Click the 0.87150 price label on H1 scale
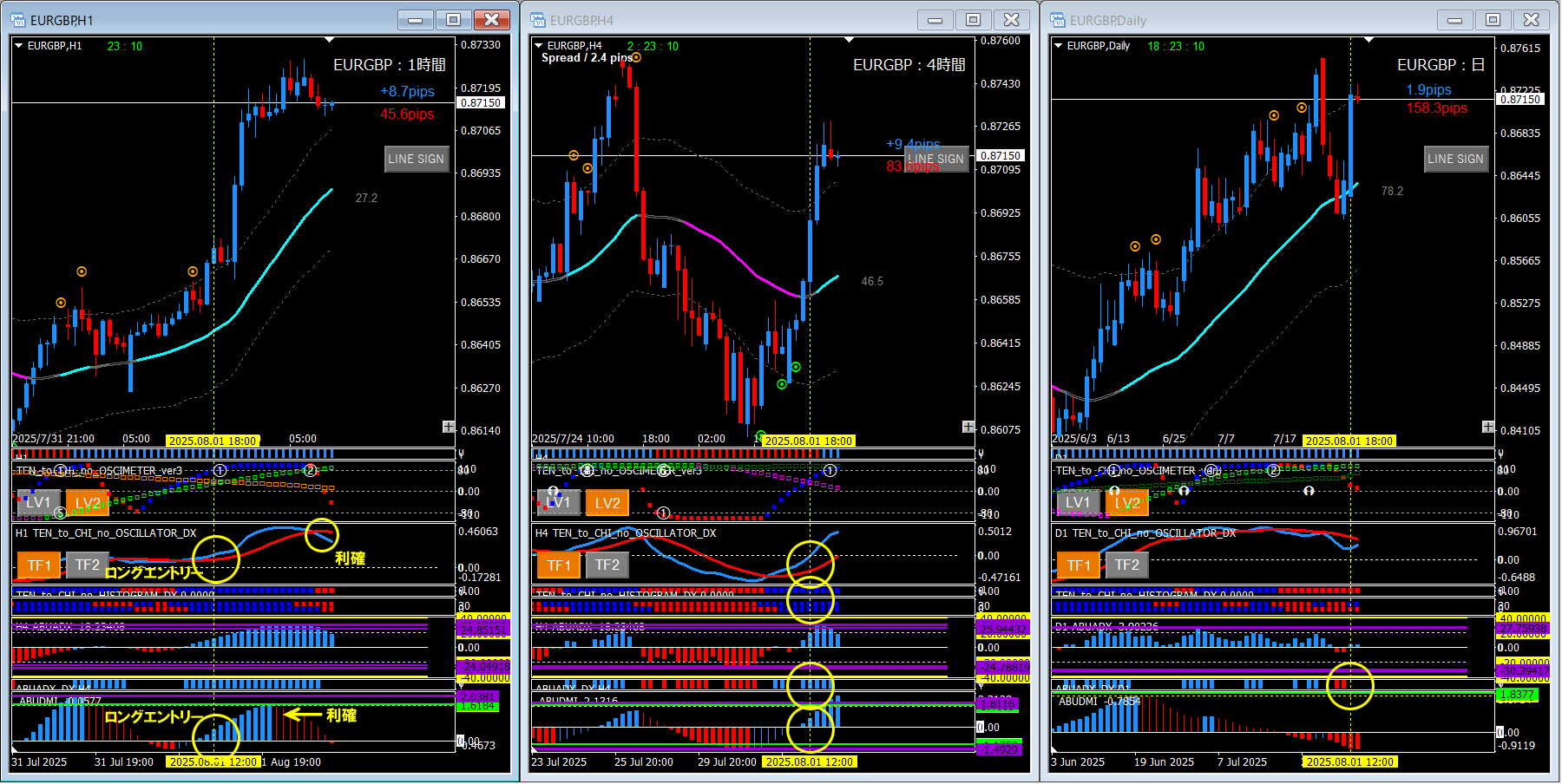This screenshot has height=784, width=1562. click(481, 102)
